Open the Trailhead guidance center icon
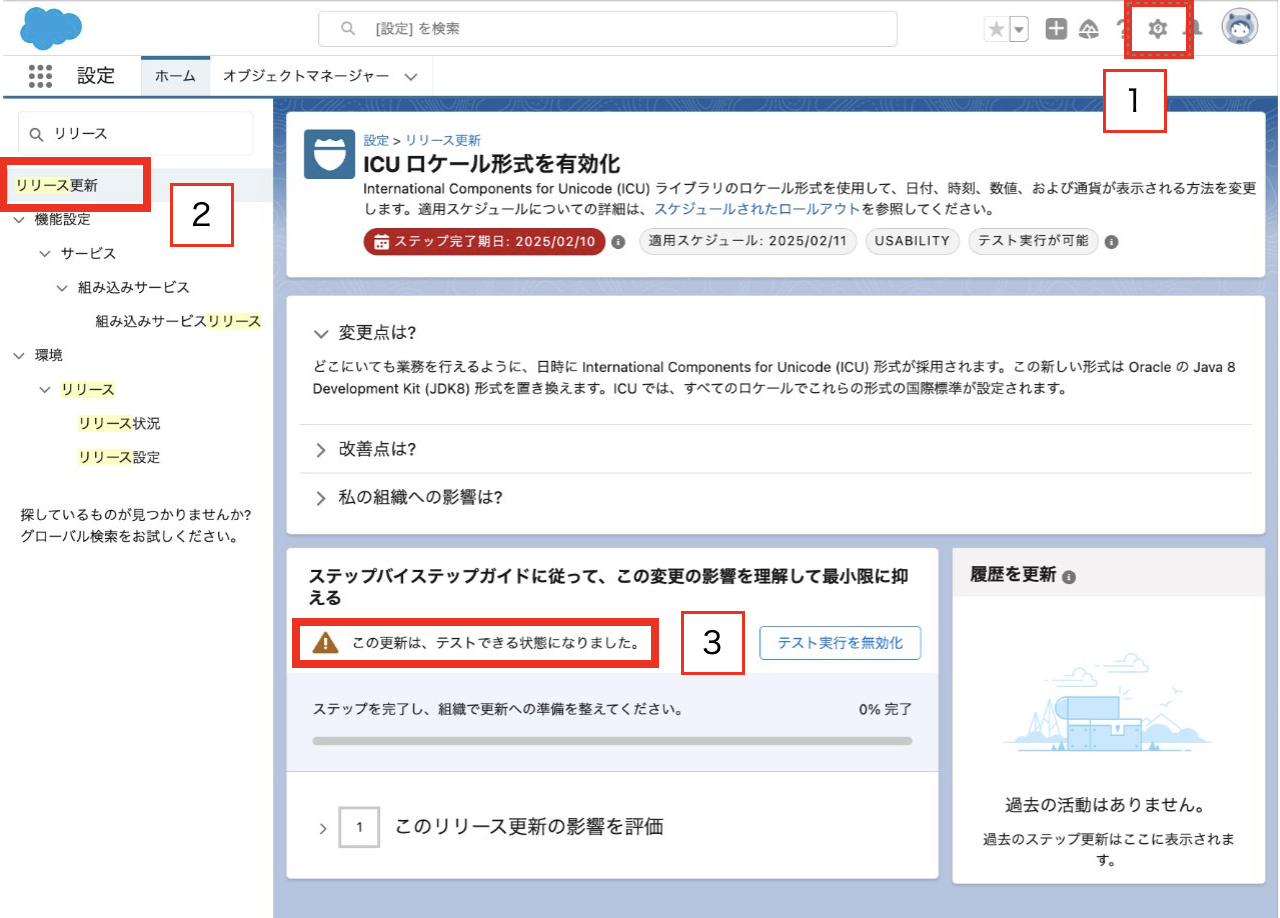Screen dimensions: 1280x918 (x=1088, y=29)
